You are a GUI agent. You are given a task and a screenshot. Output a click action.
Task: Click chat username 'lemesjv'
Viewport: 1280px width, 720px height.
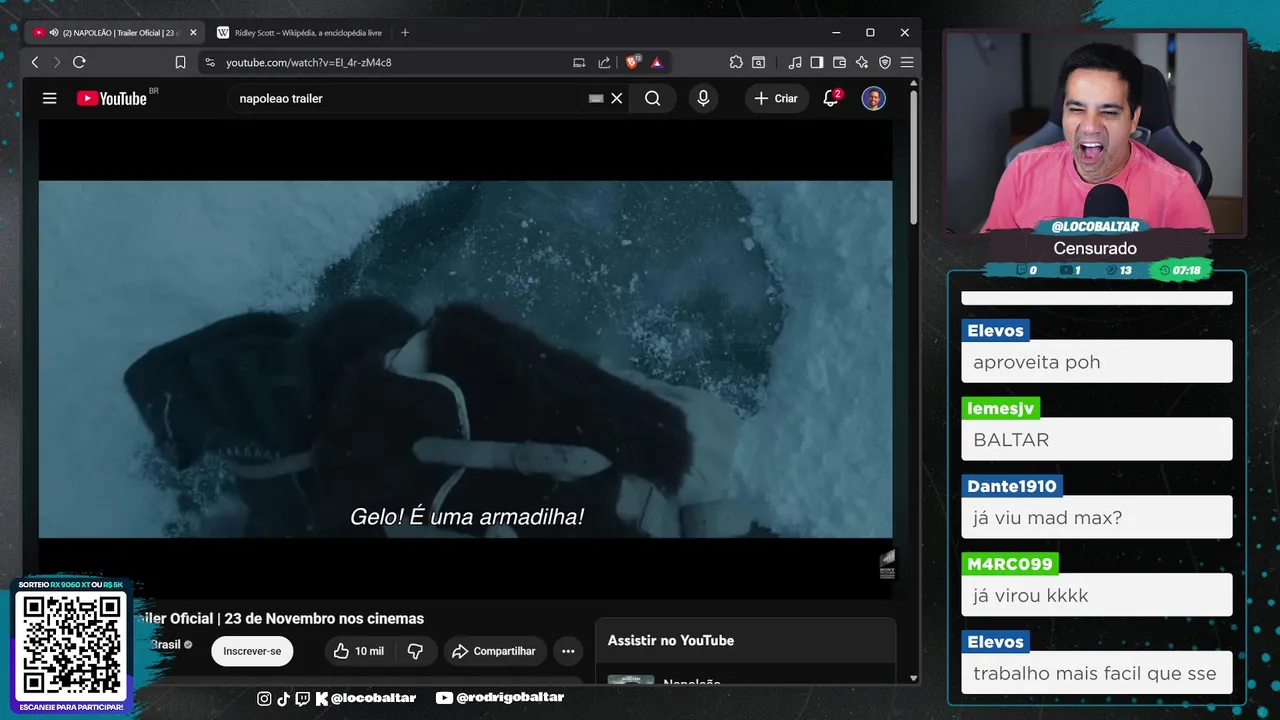click(x=1001, y=408)
